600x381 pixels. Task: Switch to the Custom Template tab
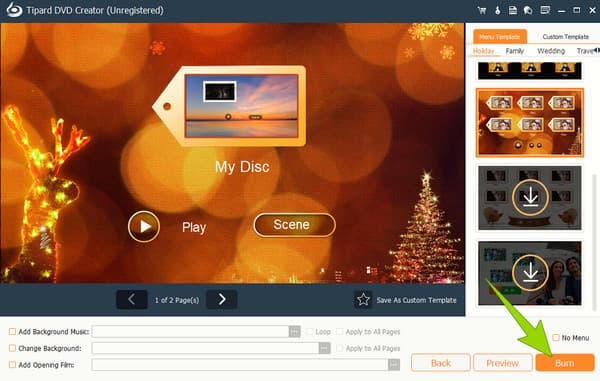(x=565, y=37)
